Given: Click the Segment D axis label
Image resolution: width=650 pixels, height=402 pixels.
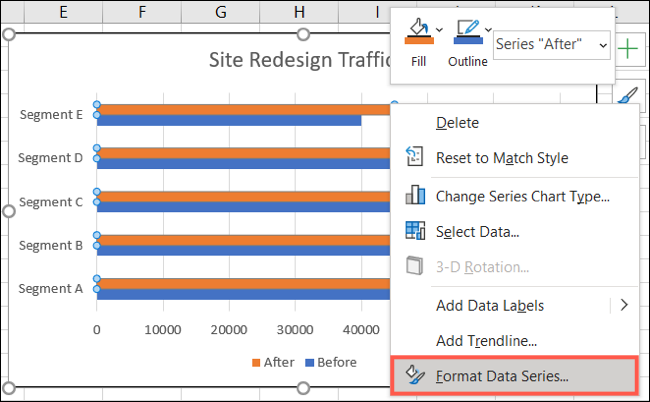Looking at the screenshot, I should pyautogui.click(x=51, y=158).
